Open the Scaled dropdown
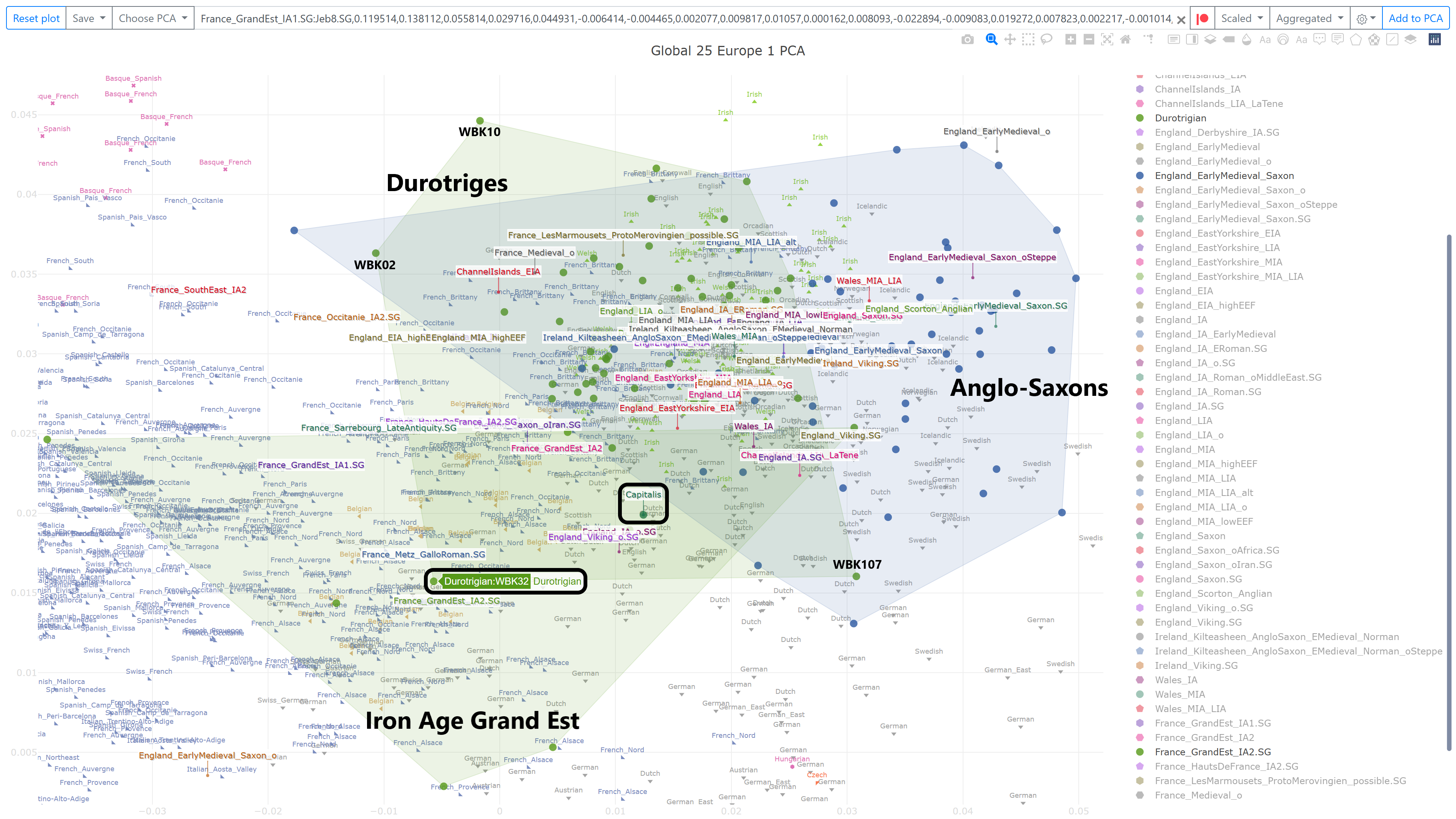The height and width of the screenshot is (819, 1456). tap(1241, 18)
